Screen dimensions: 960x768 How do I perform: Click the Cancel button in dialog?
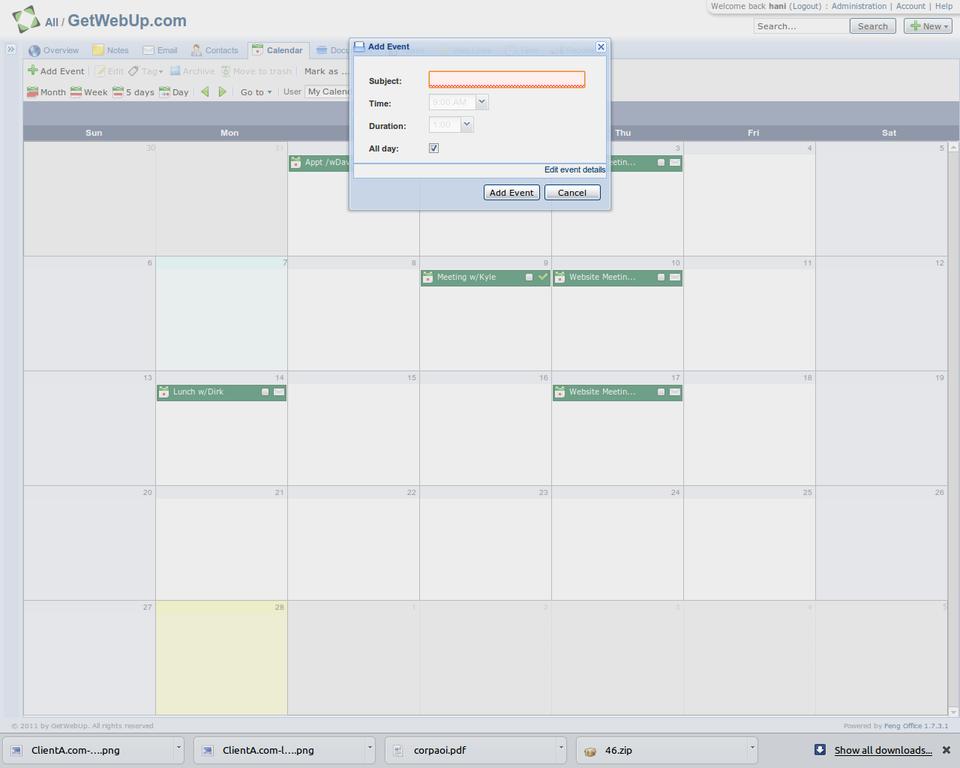point(572,192)
